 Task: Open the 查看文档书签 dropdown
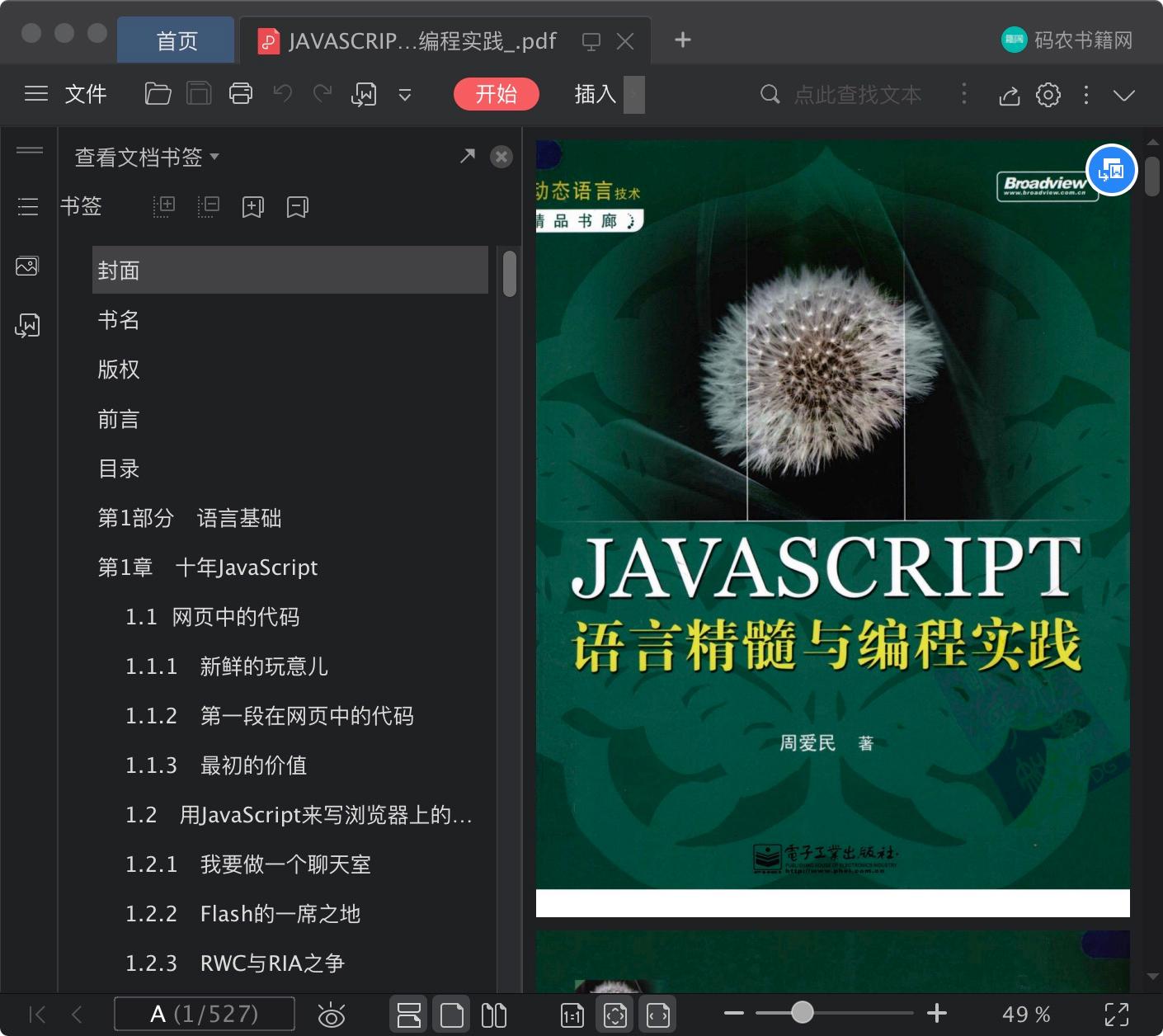[x=147, y=157]
